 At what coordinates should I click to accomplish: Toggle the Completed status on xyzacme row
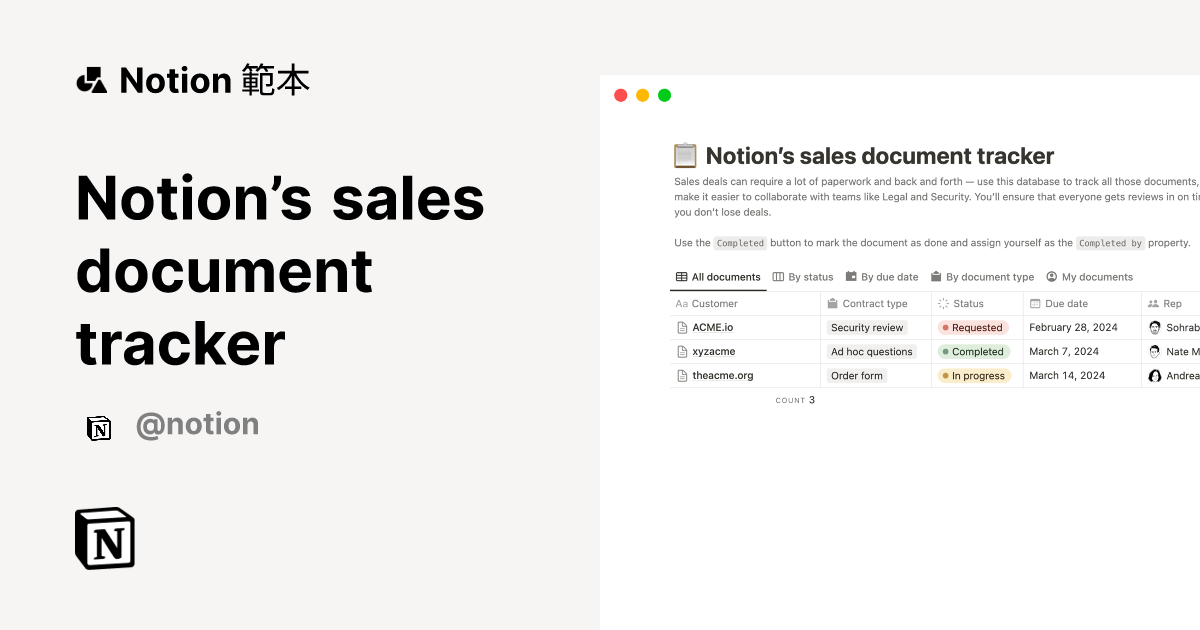pyautogui.click(x=973, y=351)
